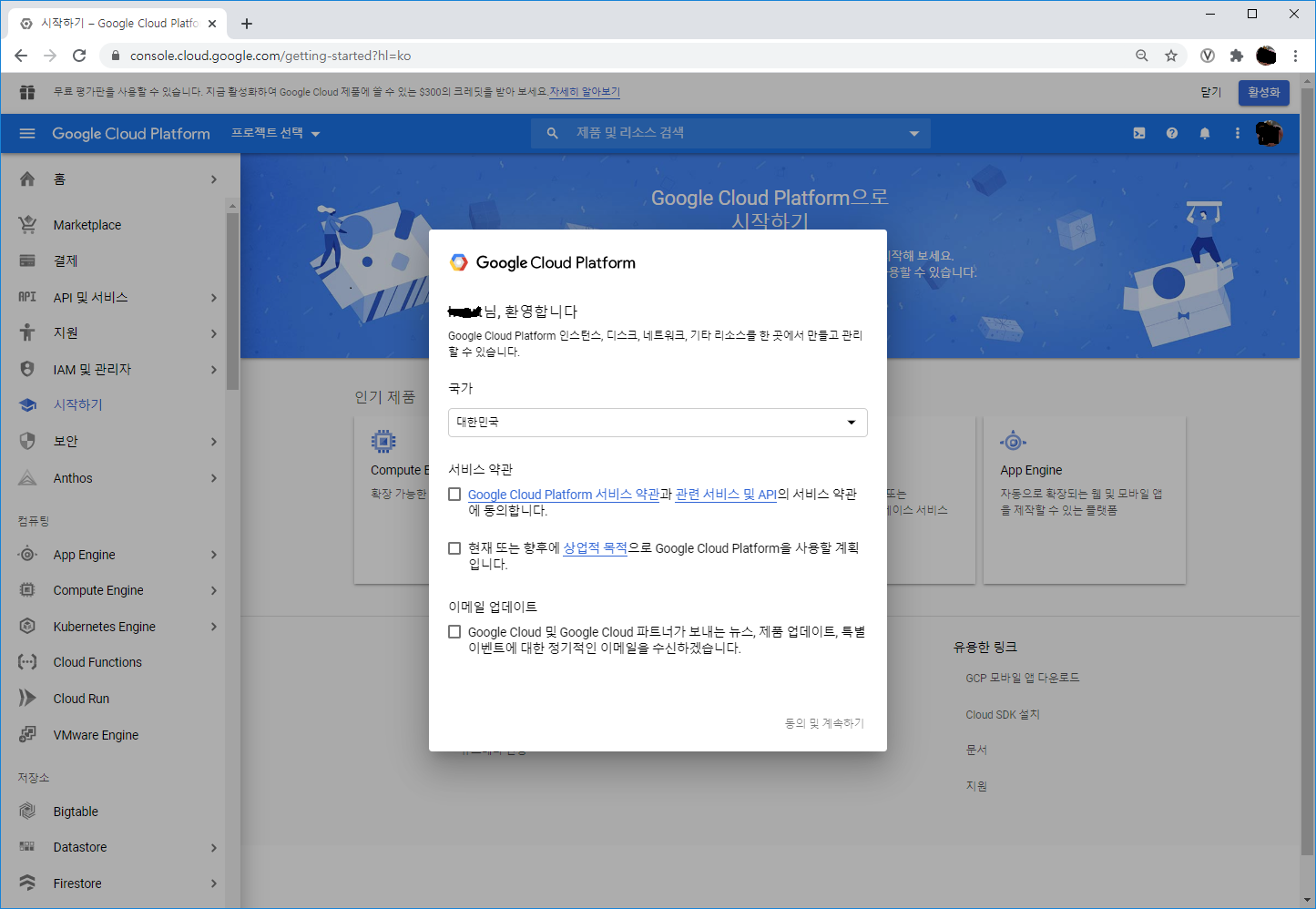Click the IAM shield icon
Image resolution: width=1316 pixels, height=909 pixels.
coord(27,369)
